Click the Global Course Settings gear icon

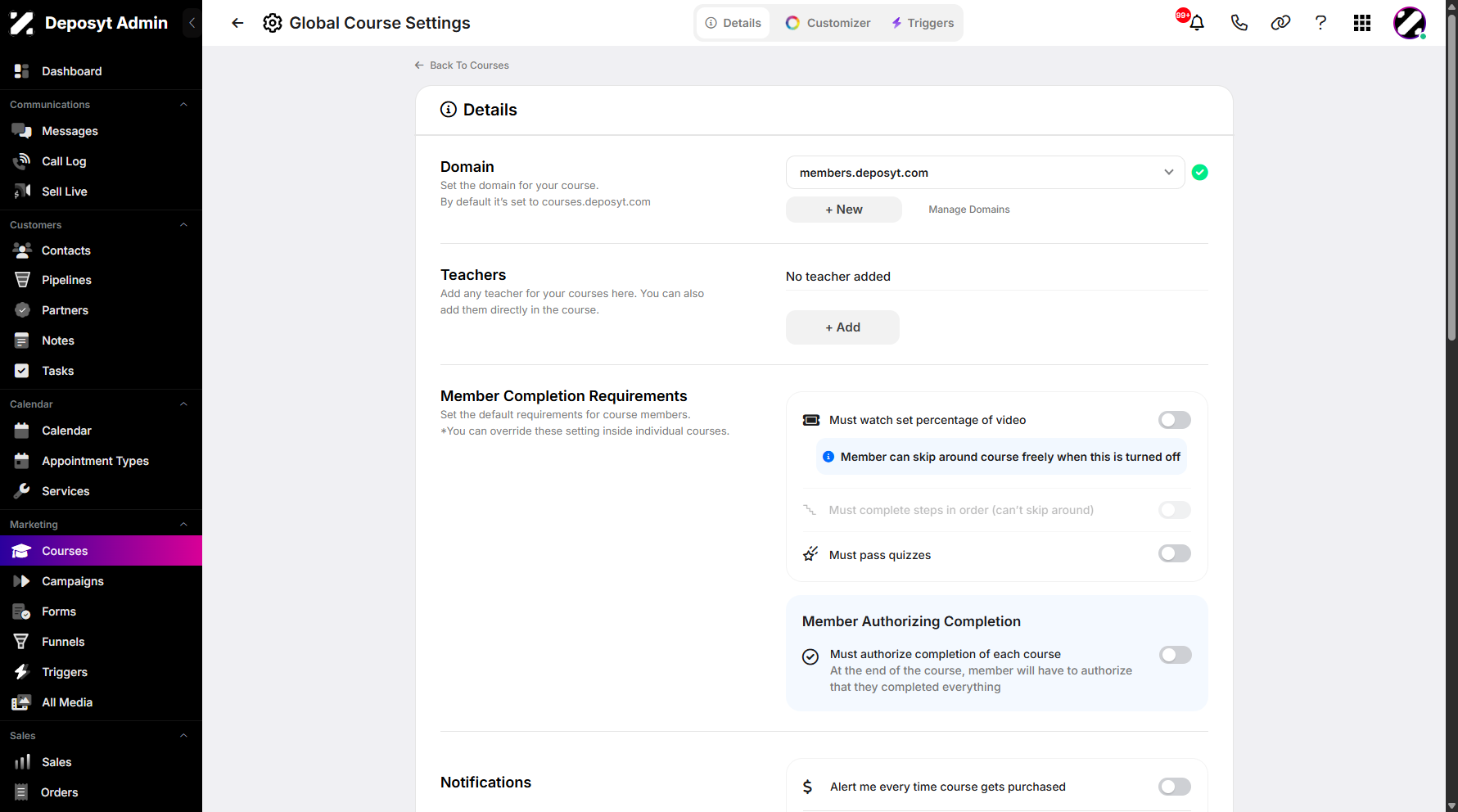pyautogui.click(x=273, y=23)
